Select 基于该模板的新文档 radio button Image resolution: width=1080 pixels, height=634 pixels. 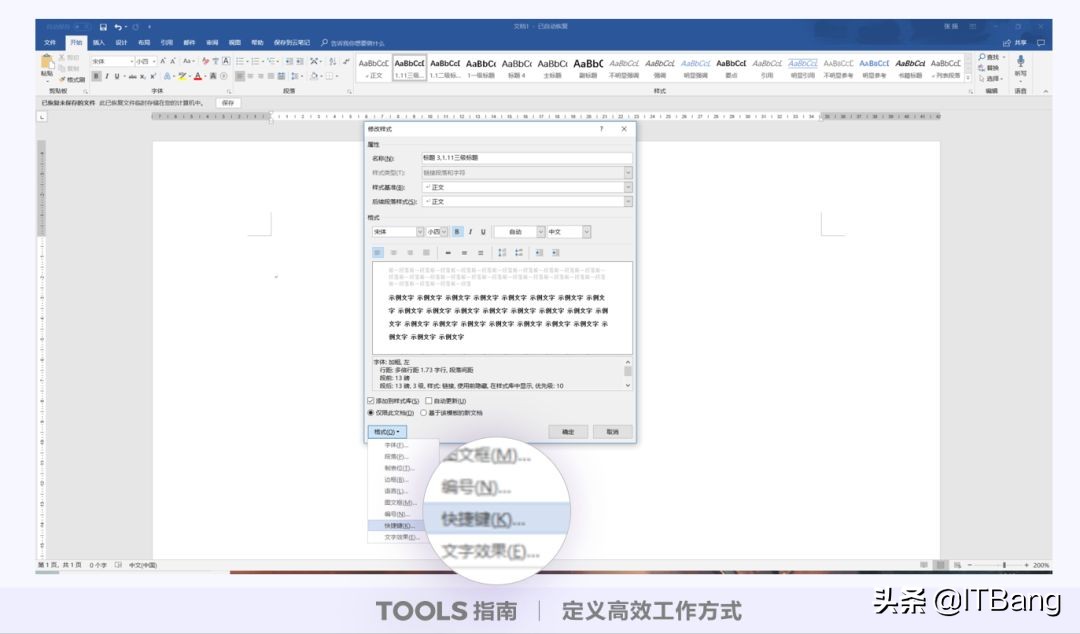[x=422, y=413]
